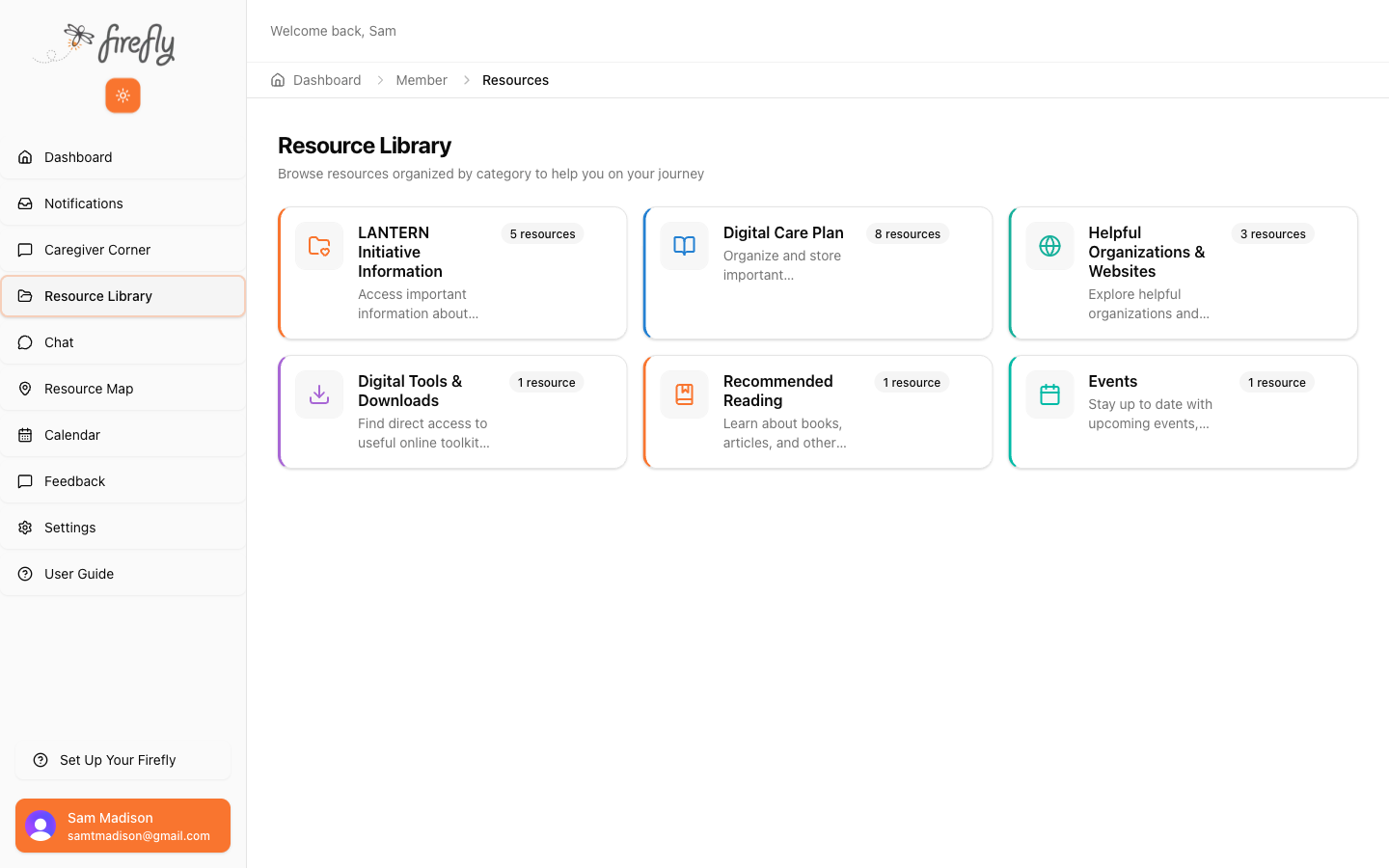
Task: Select Member in the breadcrumb trail
Action: pyautogui.click(x=422, y=80)
